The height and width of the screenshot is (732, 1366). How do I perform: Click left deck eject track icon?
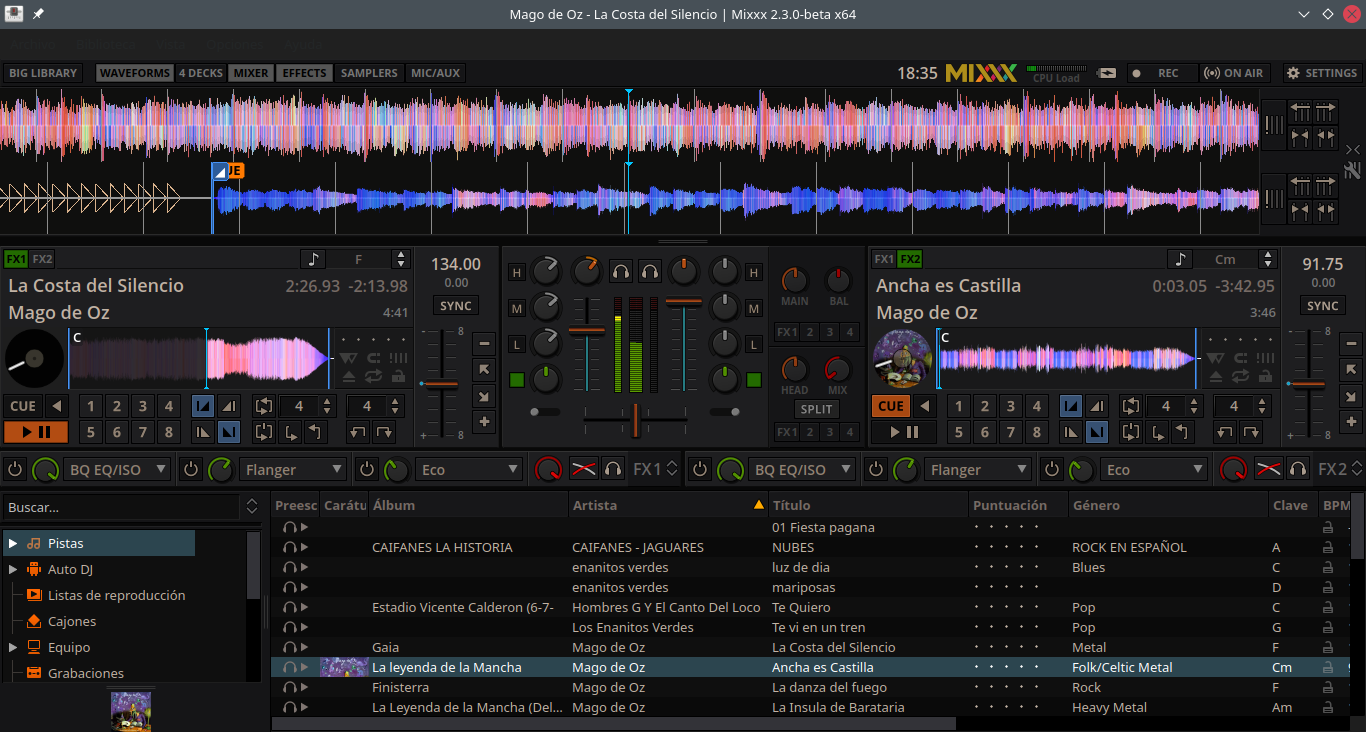click(x=348, y=377)
